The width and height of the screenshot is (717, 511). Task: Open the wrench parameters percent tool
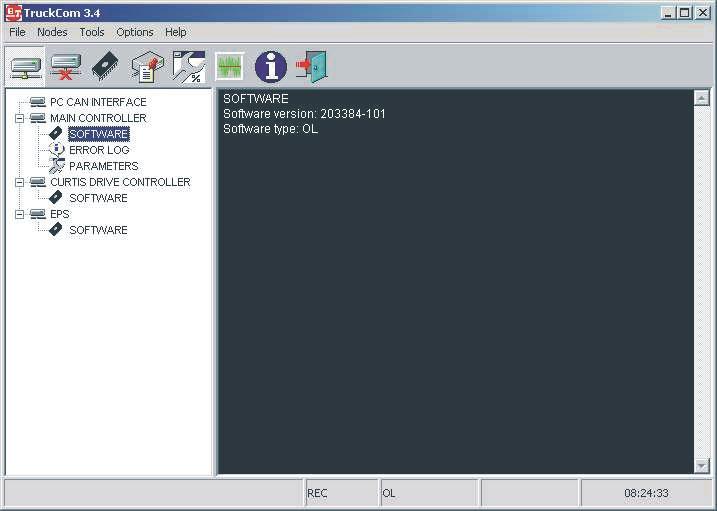click(188, 67)
